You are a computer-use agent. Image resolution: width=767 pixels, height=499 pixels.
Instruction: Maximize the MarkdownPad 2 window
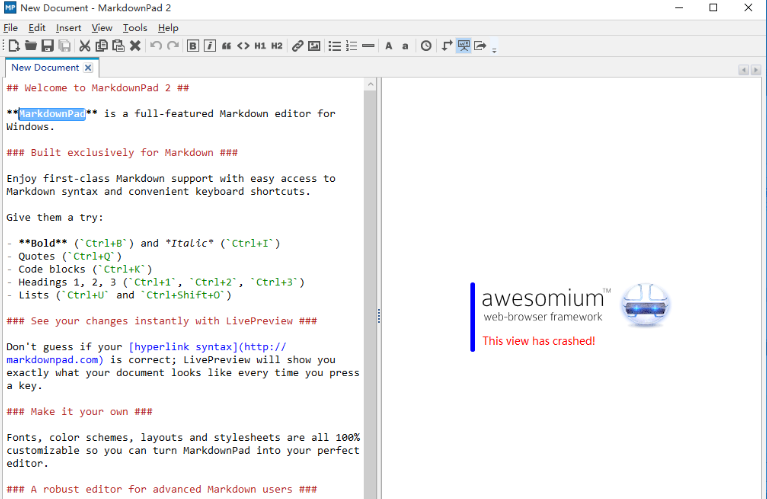713,7
